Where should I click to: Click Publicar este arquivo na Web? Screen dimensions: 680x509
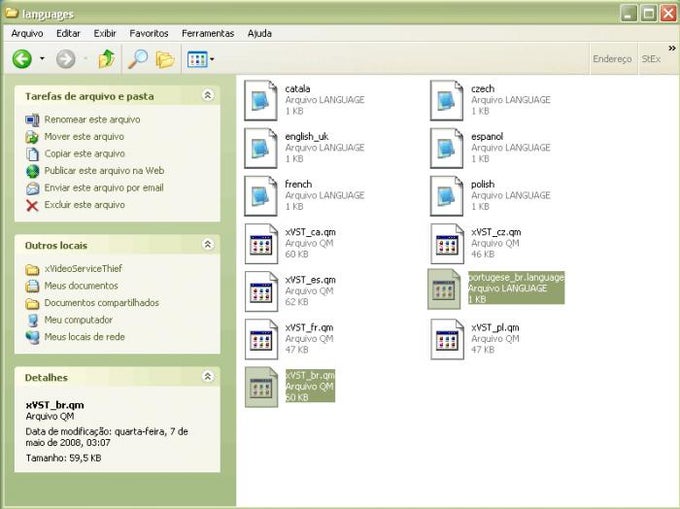tap(104, 170)
